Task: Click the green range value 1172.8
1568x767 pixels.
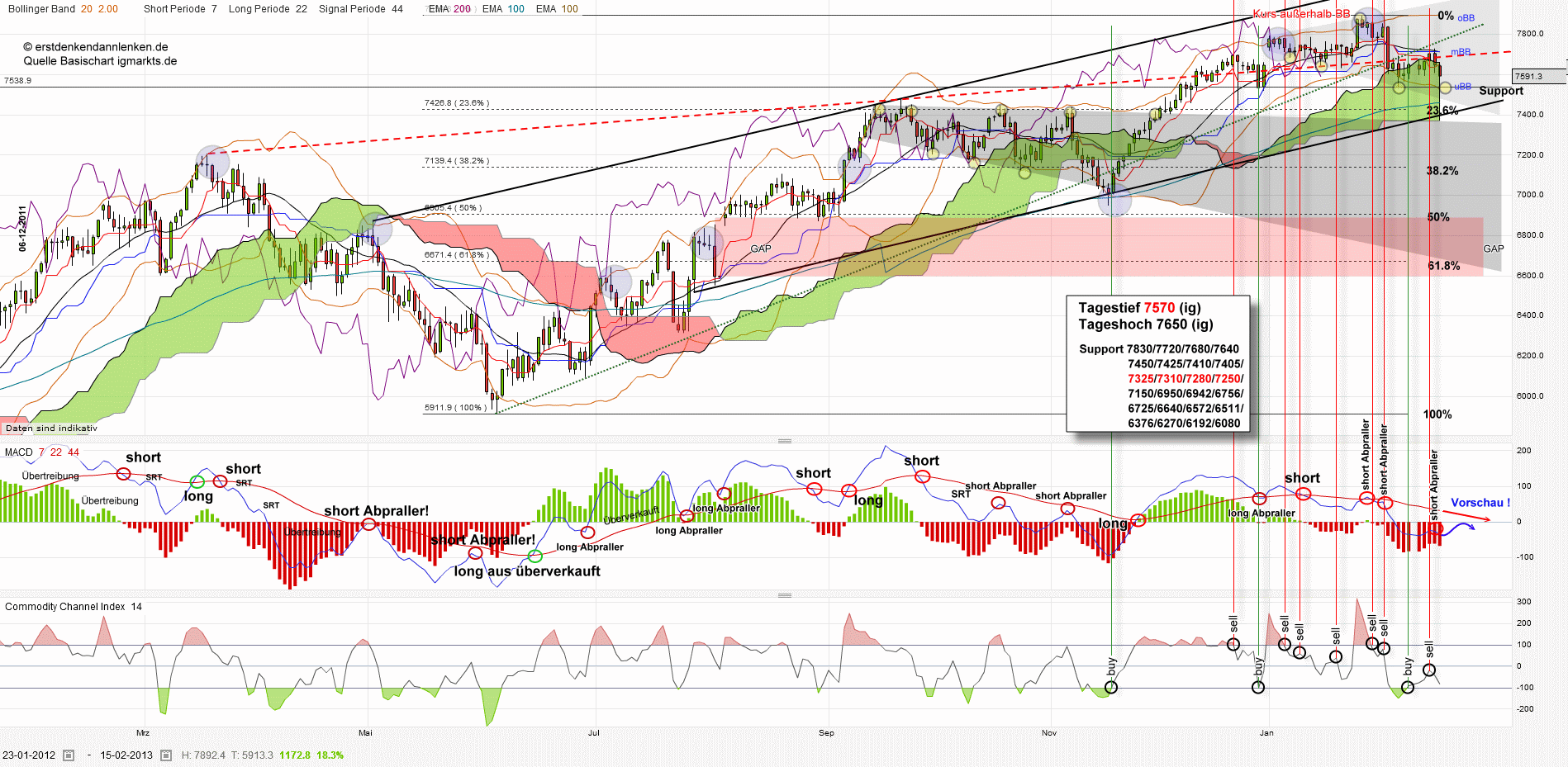Action: [295, 755]
